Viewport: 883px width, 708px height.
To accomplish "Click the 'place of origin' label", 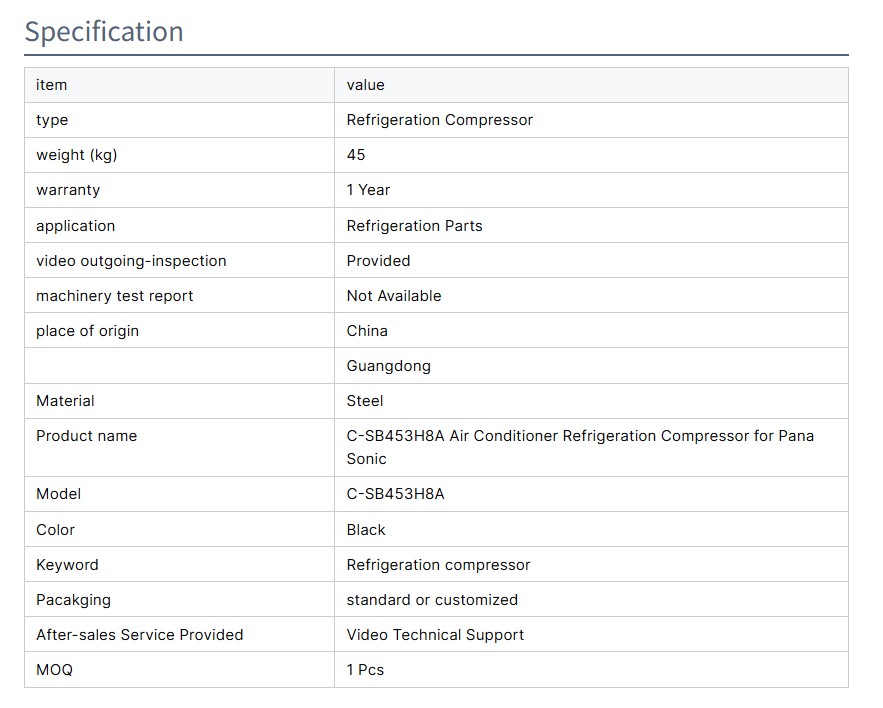I will point(87,331).
